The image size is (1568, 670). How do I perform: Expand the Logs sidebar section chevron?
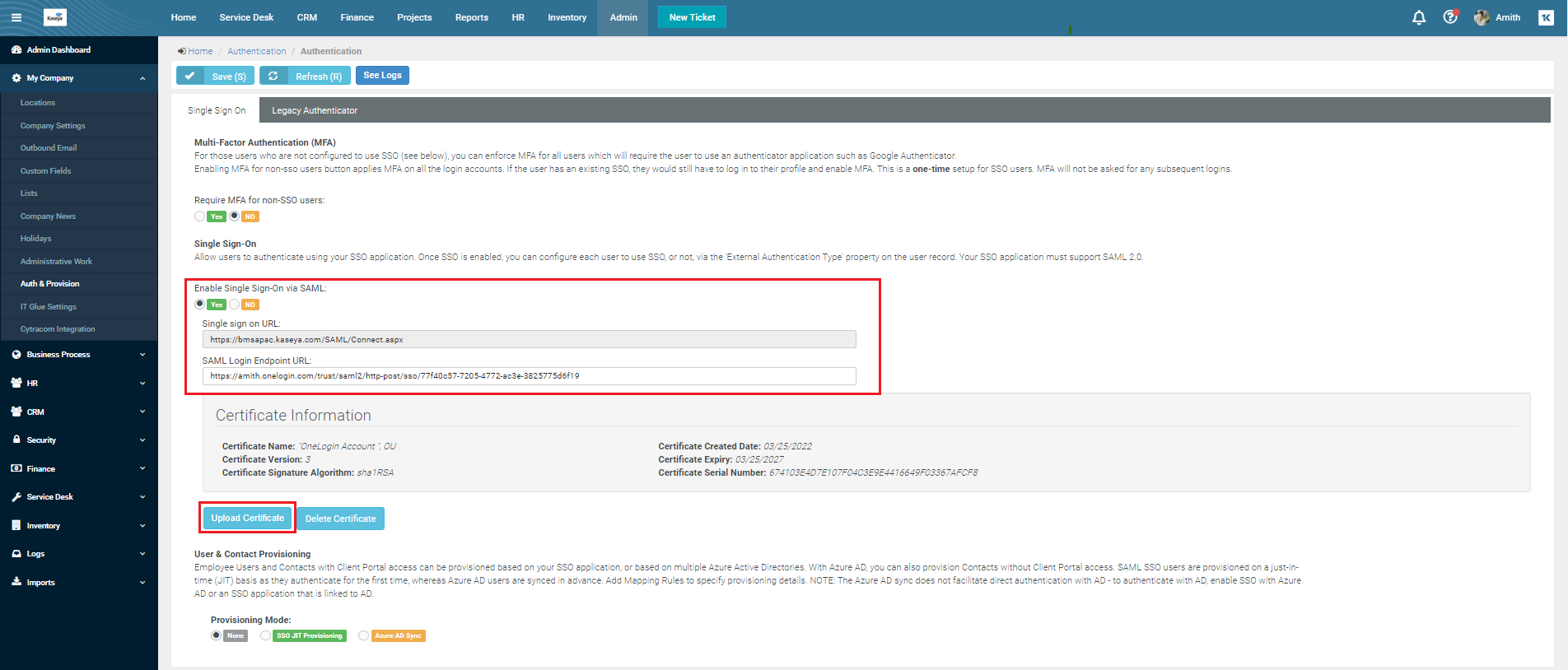pos(142,554)
